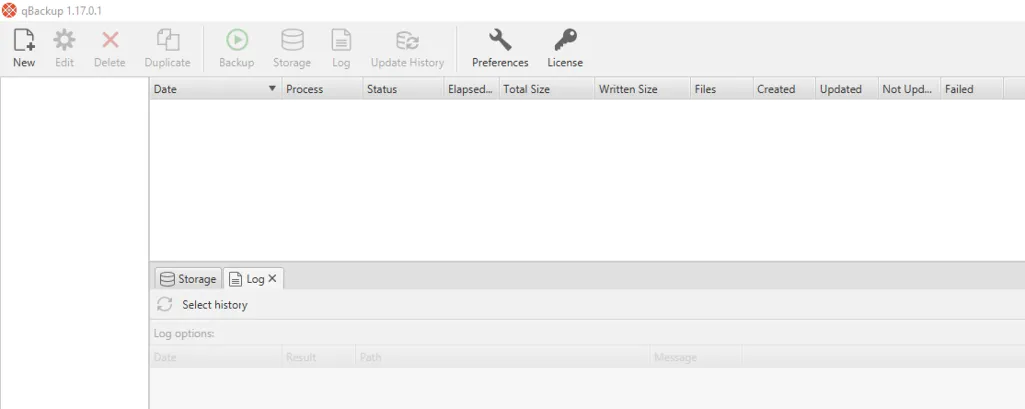Start the Backup with the play icon
This screenshot has height=409, width=1025.
click(237, 41)
